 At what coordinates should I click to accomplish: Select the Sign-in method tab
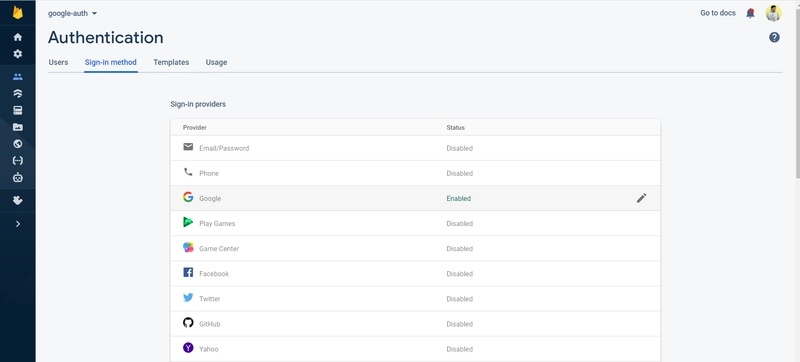(x=111, y=62)
